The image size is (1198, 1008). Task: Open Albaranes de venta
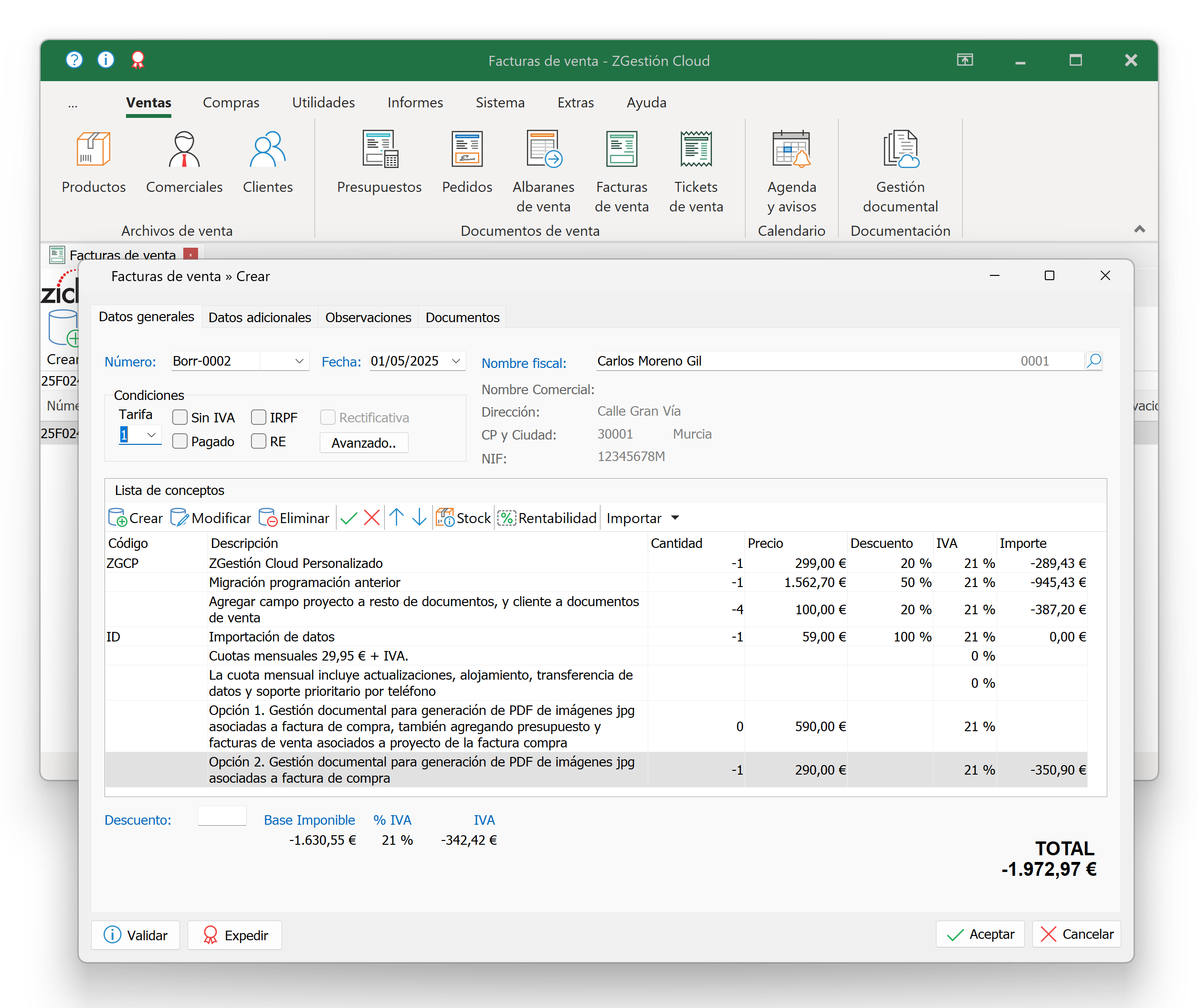coord(543,171)
